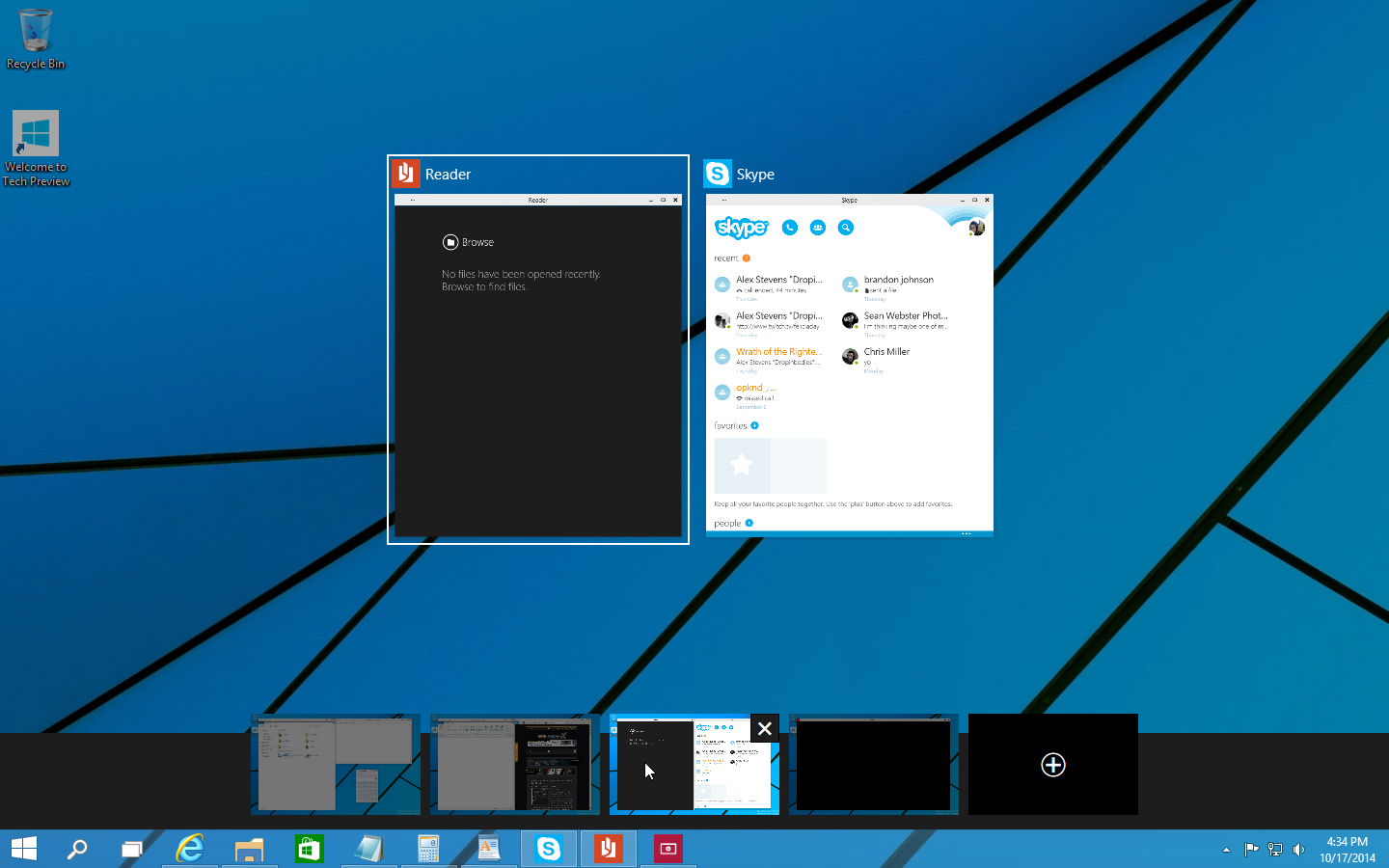Switch to the empty fourth desktop thumbnail
This screenshot has width=1389, height=868.
pos(874,765)
